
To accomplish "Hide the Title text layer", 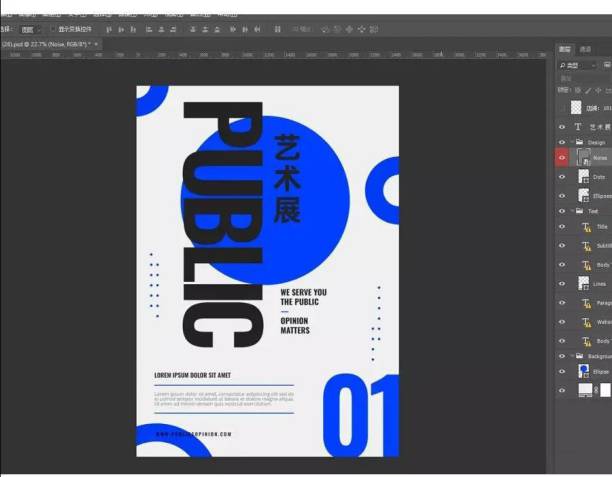I will (x=562, y=227).
